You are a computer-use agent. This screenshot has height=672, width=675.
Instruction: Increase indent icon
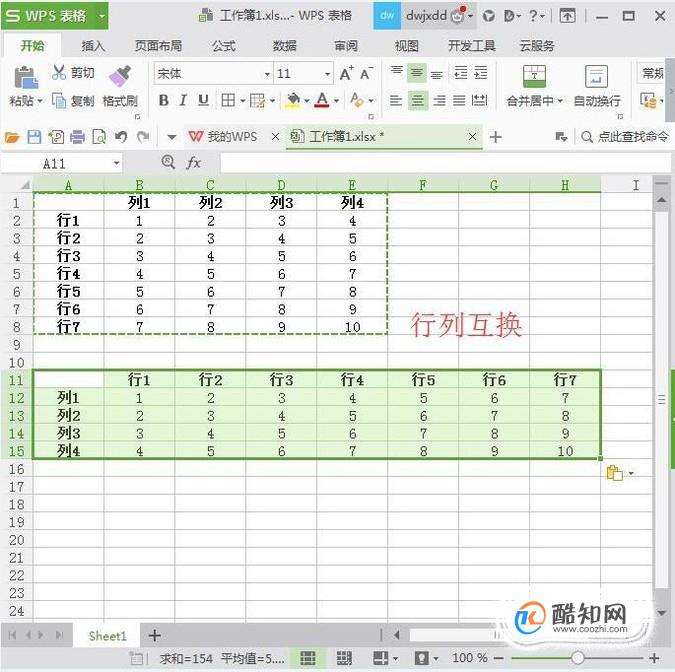(x=480, y=73)
